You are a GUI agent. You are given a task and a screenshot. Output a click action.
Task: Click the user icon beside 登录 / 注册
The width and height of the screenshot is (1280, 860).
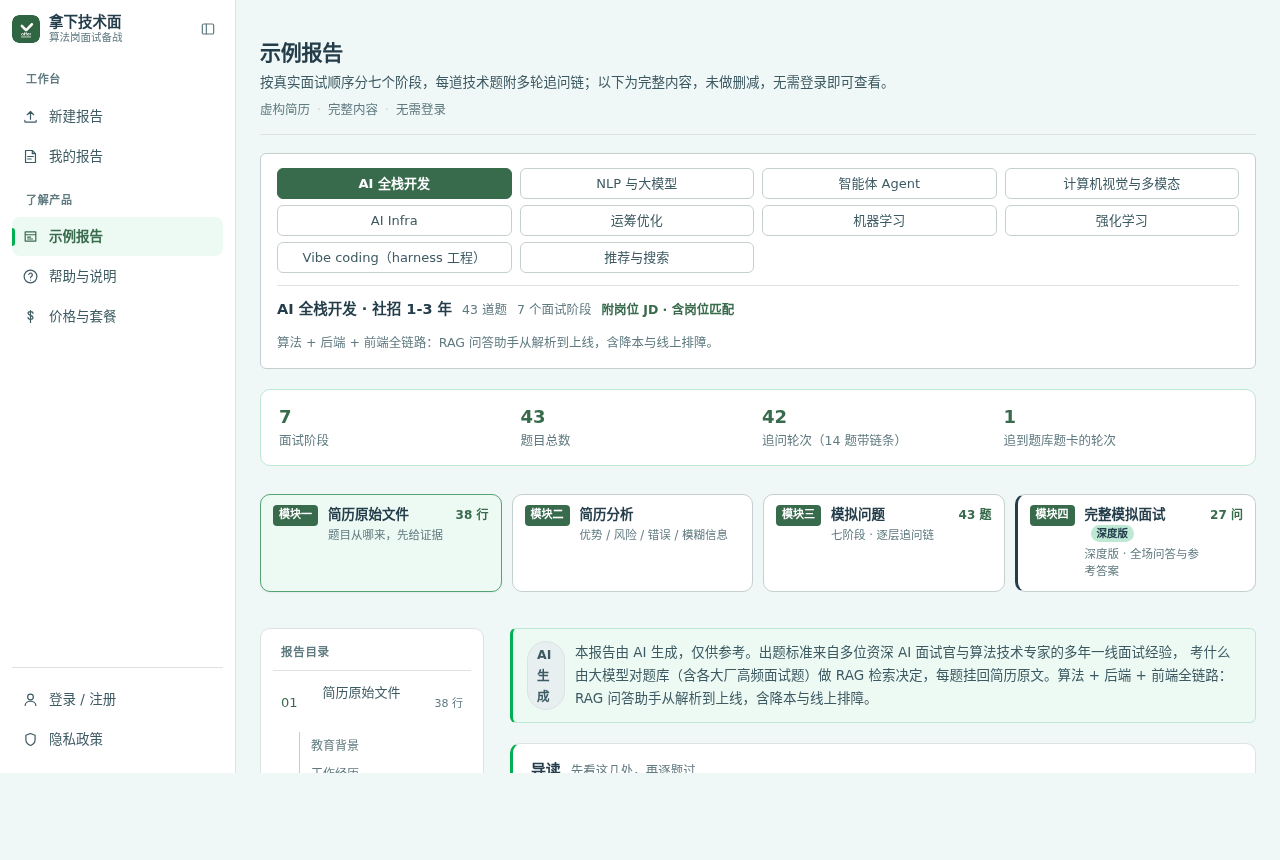[30, 700]
